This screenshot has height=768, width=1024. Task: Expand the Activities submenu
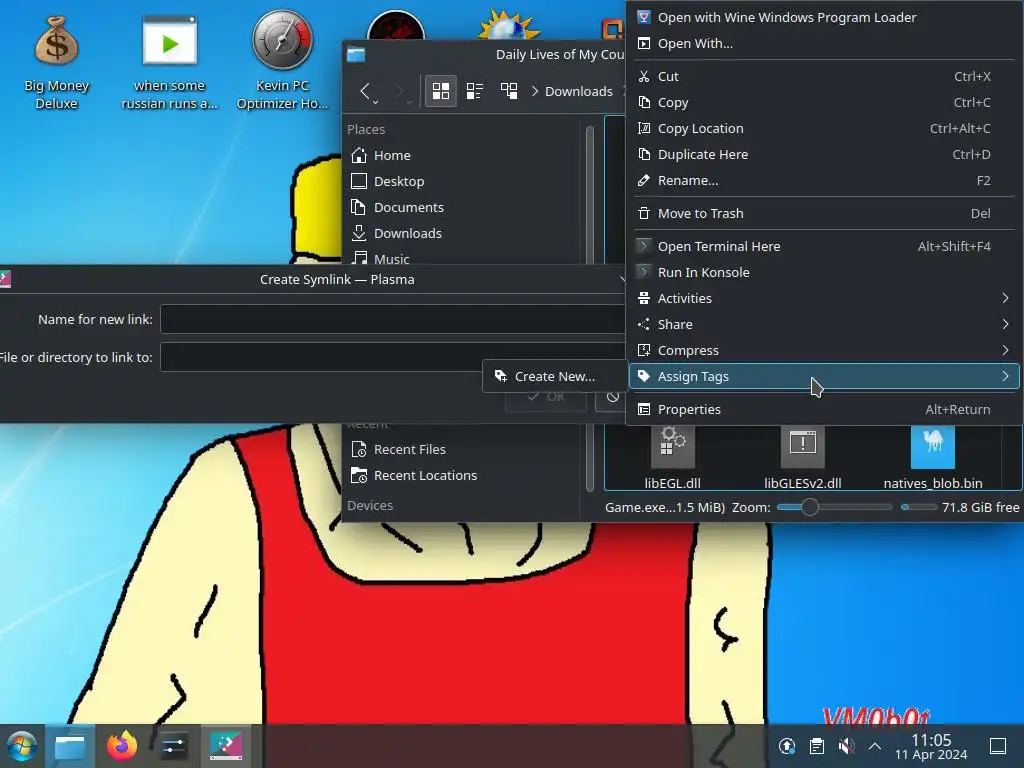(x=824, y=298)
